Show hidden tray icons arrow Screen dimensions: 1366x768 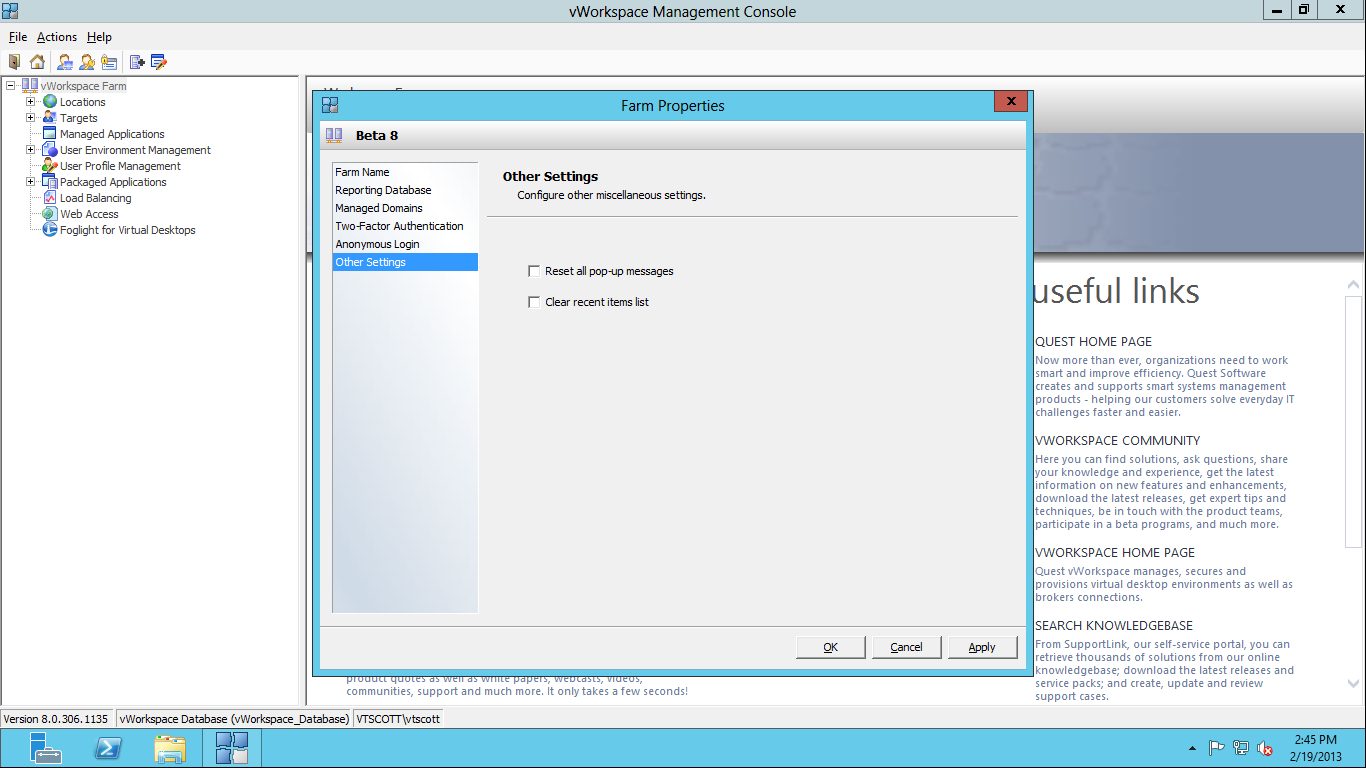coord(1192,748)
